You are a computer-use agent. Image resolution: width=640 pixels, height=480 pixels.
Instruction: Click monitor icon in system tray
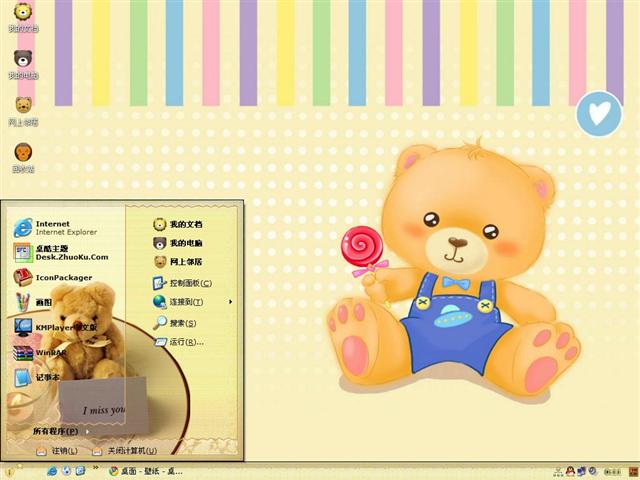pos(581,471)
